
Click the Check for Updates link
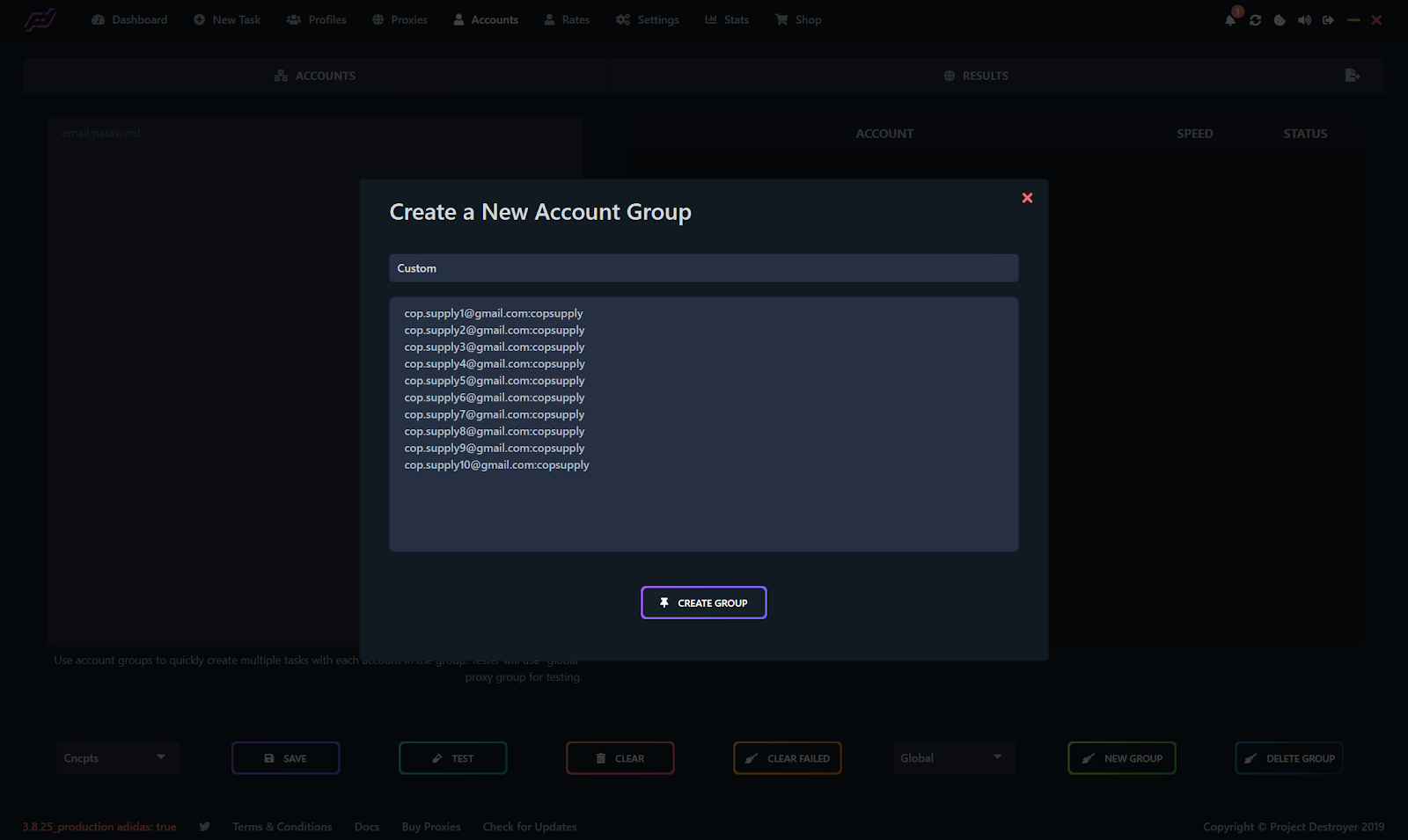530,827
